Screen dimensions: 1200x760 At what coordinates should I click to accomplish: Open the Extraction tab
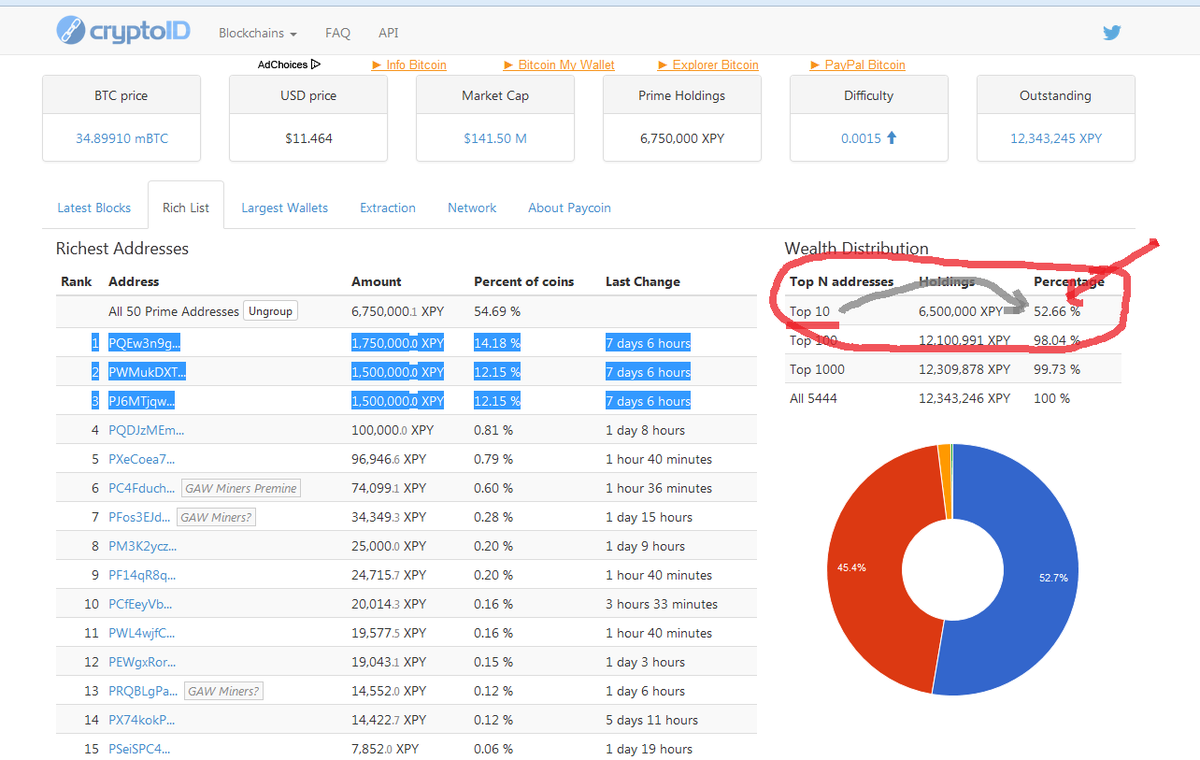tap(388, 208)
